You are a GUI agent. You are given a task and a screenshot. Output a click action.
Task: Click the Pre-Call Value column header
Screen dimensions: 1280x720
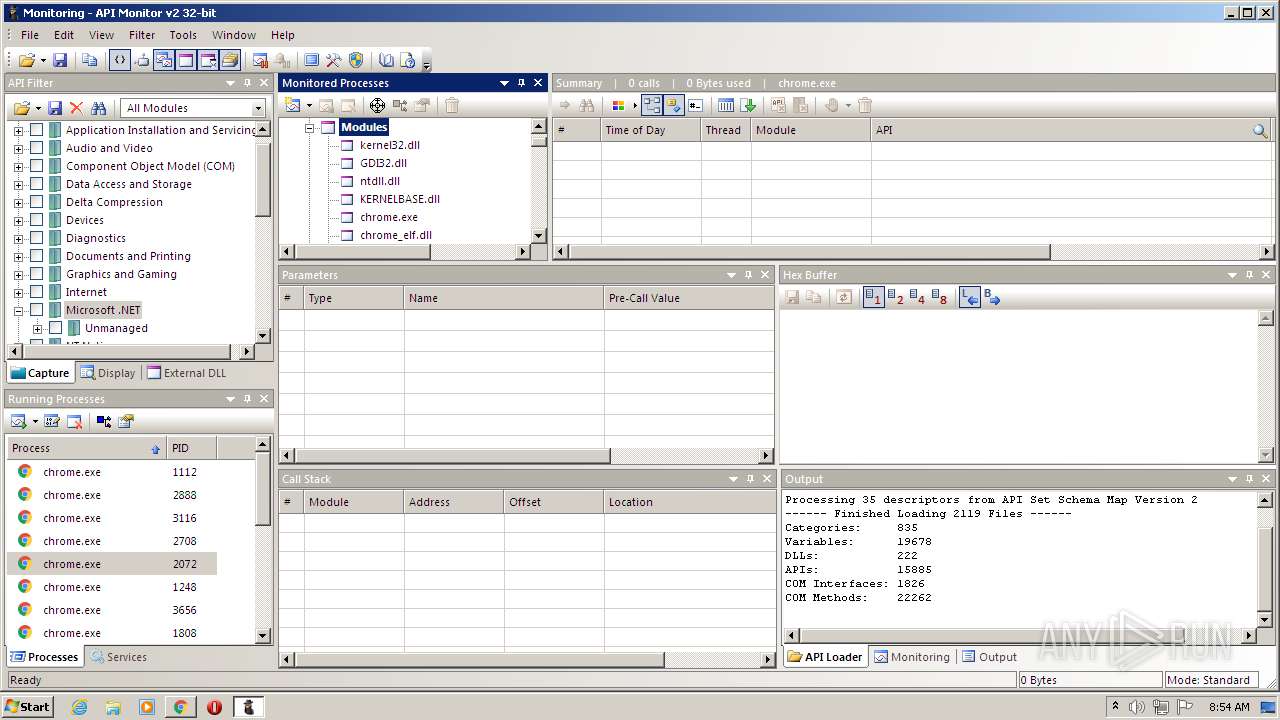click(688, 298)
